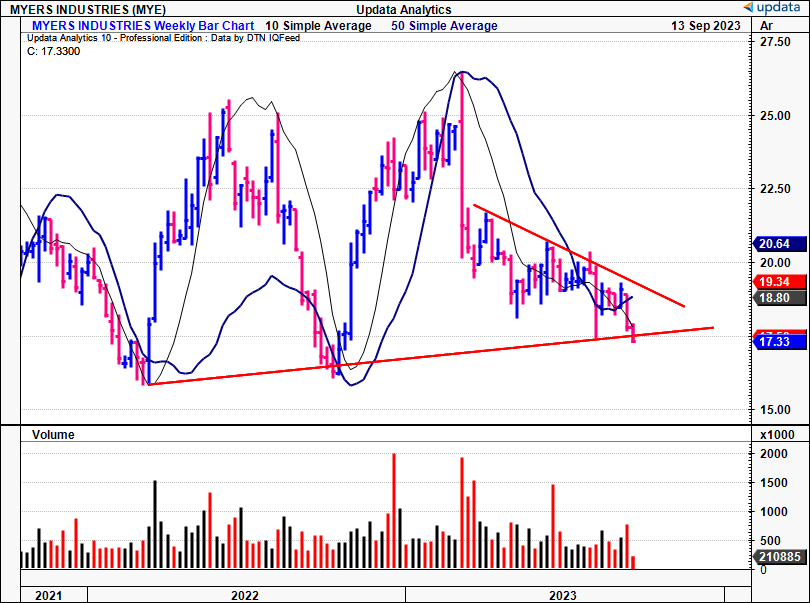Click the grey 18.80 price tag
The height and width of the screenshot is (603, 810).
coord(778,298)
